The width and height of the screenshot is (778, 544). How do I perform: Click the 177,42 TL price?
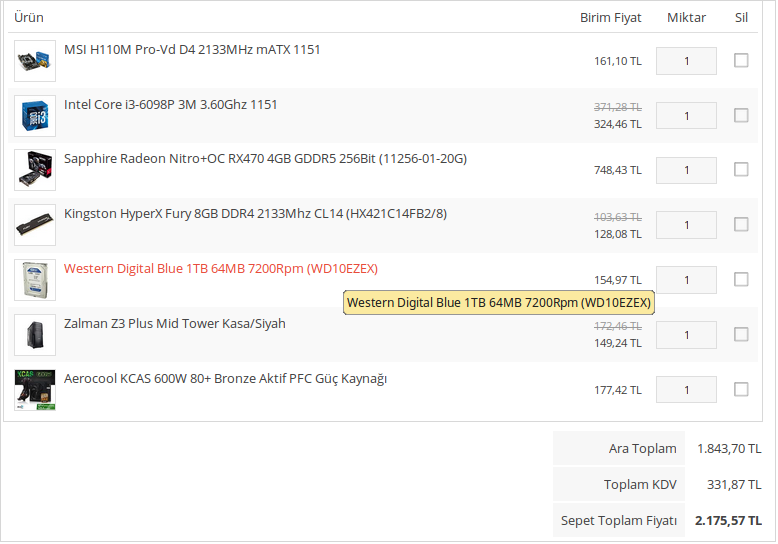618,390
